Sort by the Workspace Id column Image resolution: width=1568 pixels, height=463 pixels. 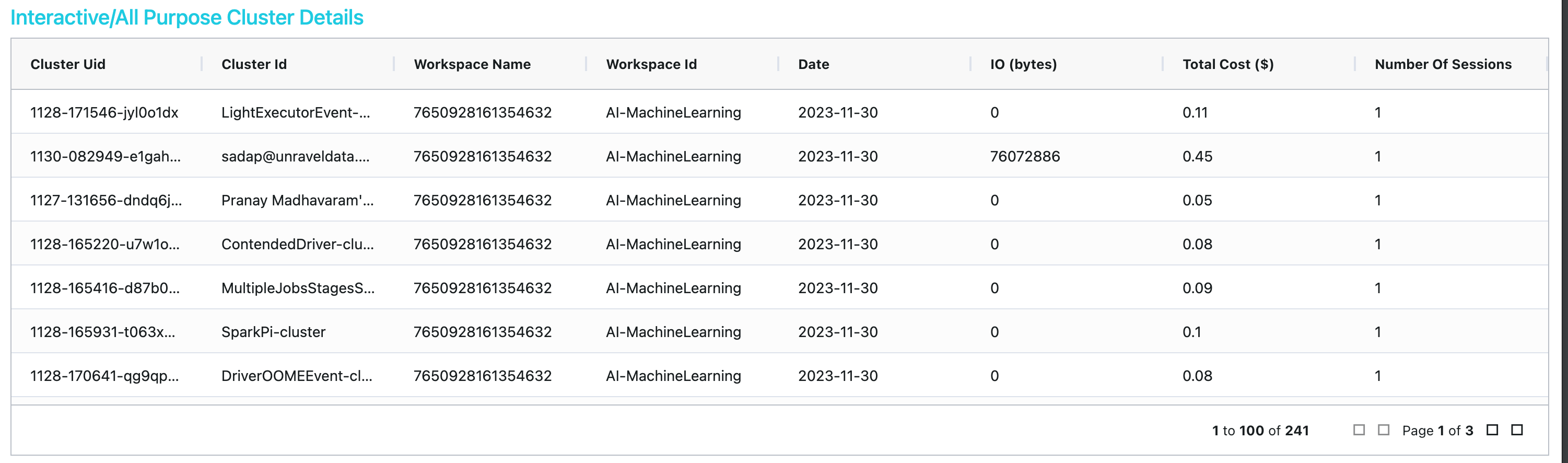[651, 65]
